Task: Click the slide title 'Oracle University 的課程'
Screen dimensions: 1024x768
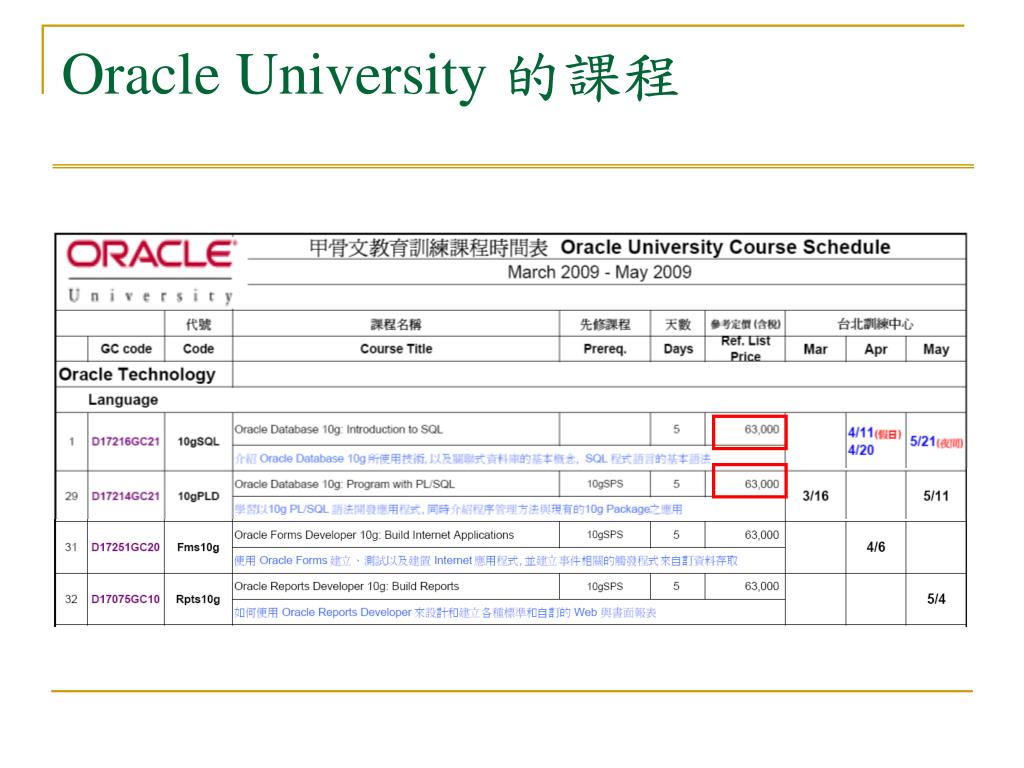Action: tap(370, 76)
